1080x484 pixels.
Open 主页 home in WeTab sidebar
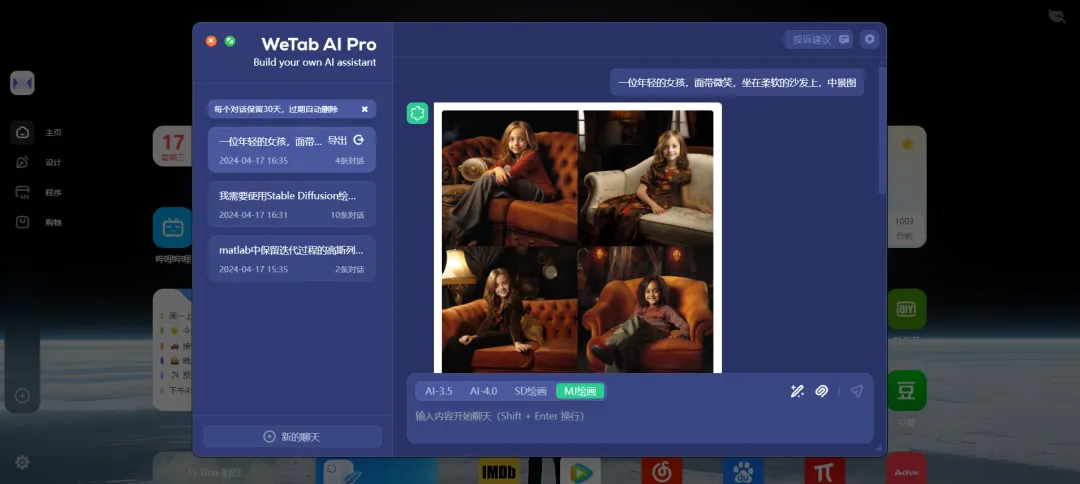point(39,132)
